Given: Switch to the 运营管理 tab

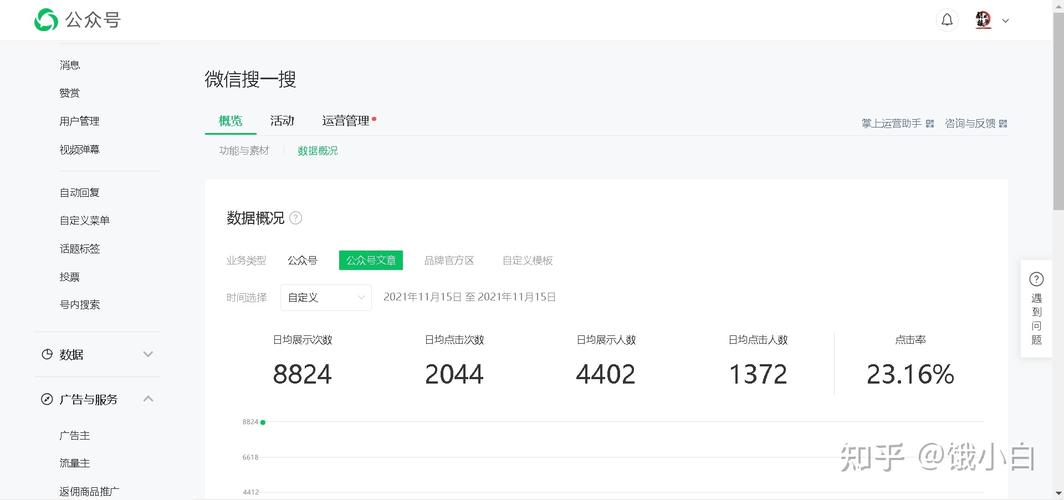Looking at the screenshot, I should (346, 121).
